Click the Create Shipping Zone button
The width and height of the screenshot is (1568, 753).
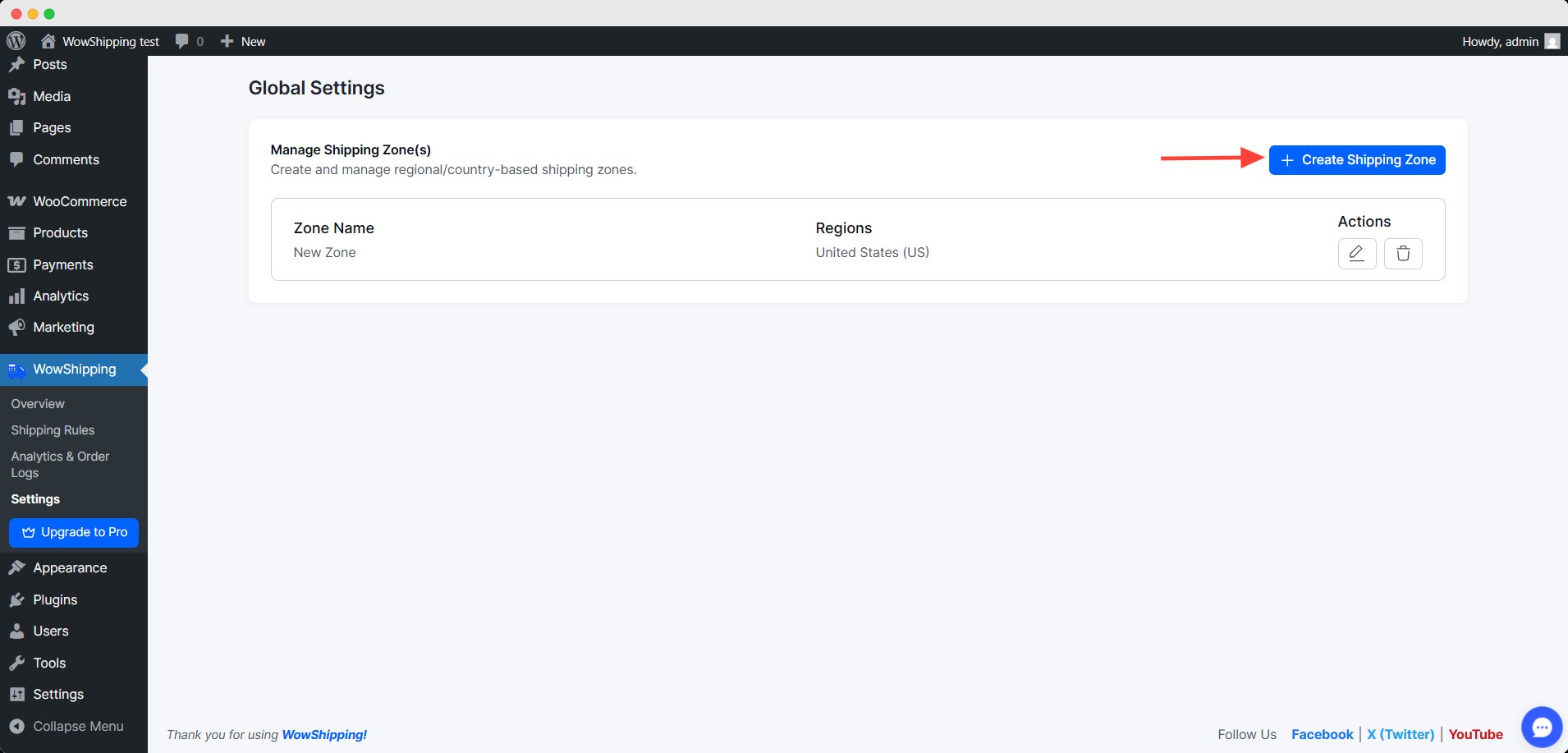click(x=1357, y=160)
